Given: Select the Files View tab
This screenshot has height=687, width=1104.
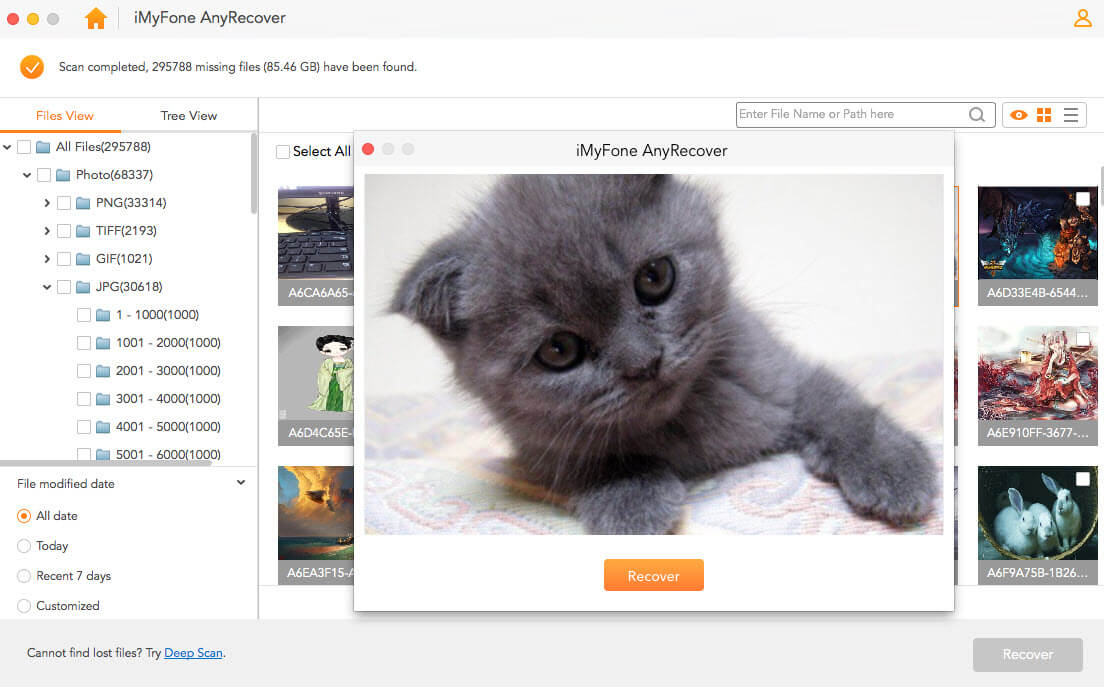Looking at the screenshot, I should tap(64, 115).
